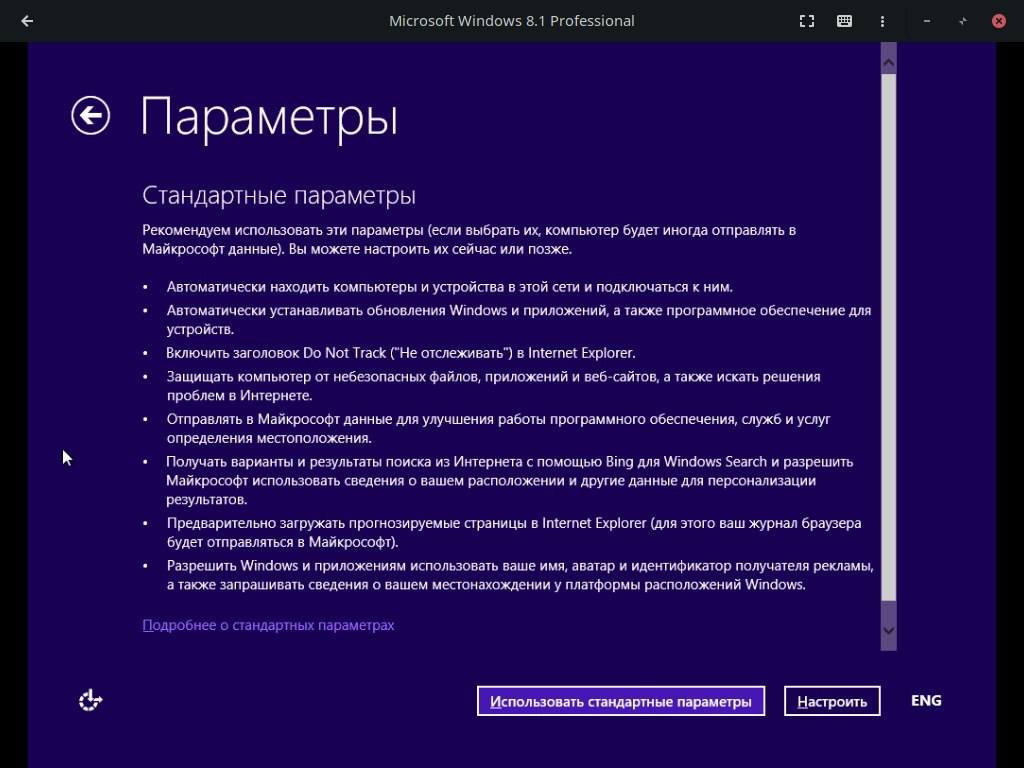Open the three-dot viewer menu
Viewport: 1024px width, 768px height.
click(882, 21)
